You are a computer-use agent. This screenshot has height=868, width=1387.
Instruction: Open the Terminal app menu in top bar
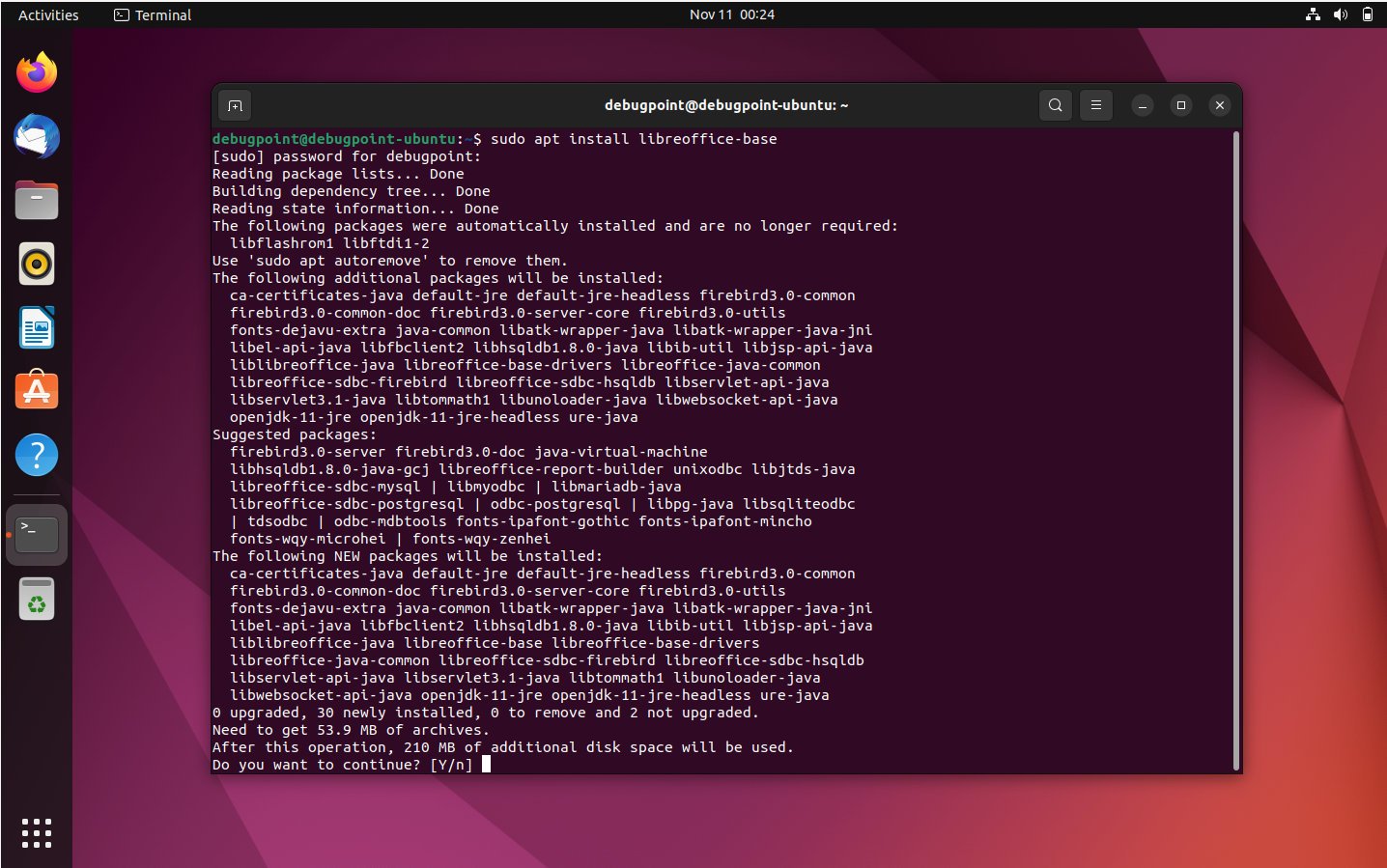point(151,14)
